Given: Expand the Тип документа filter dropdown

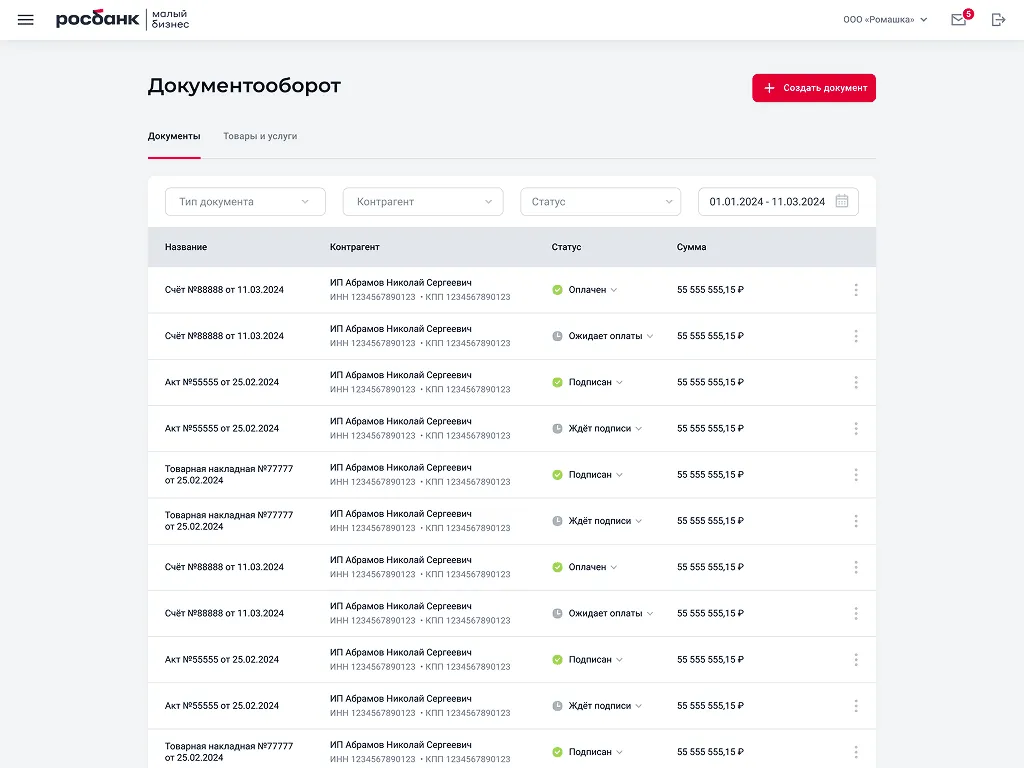Looking at the screenshot, I should (246, 202).
